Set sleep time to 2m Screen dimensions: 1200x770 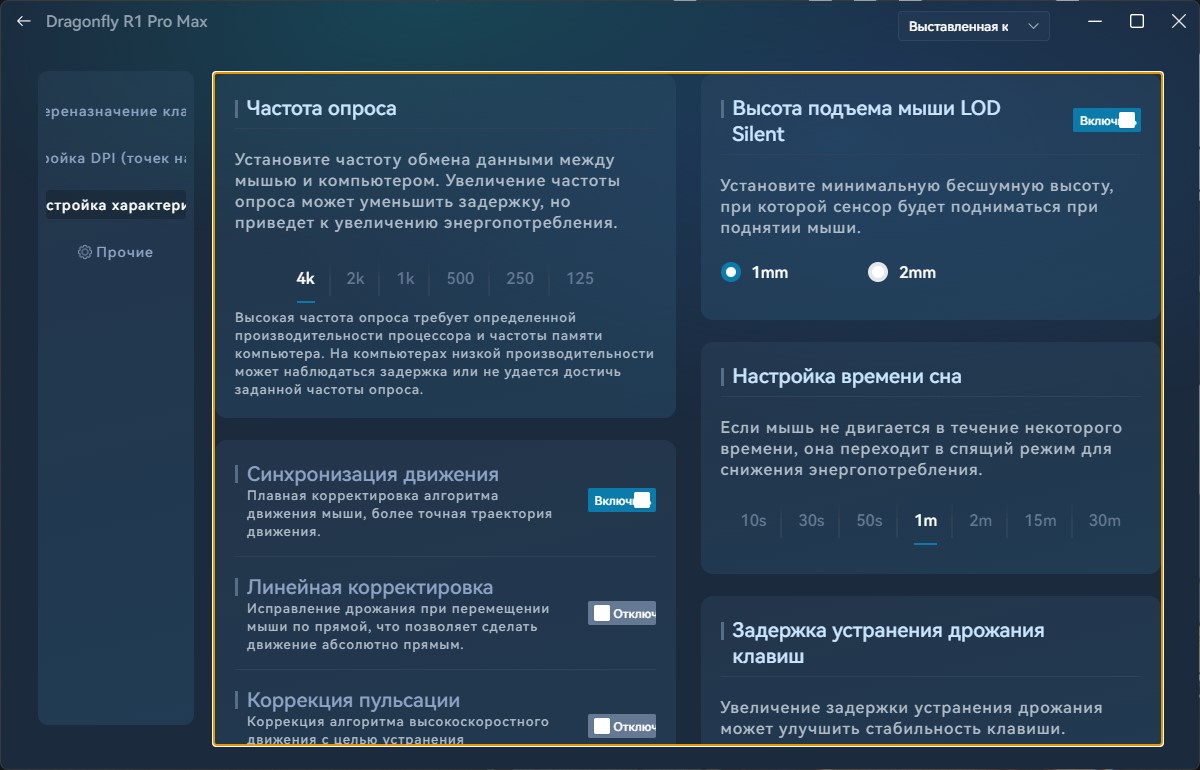point(981,521)
